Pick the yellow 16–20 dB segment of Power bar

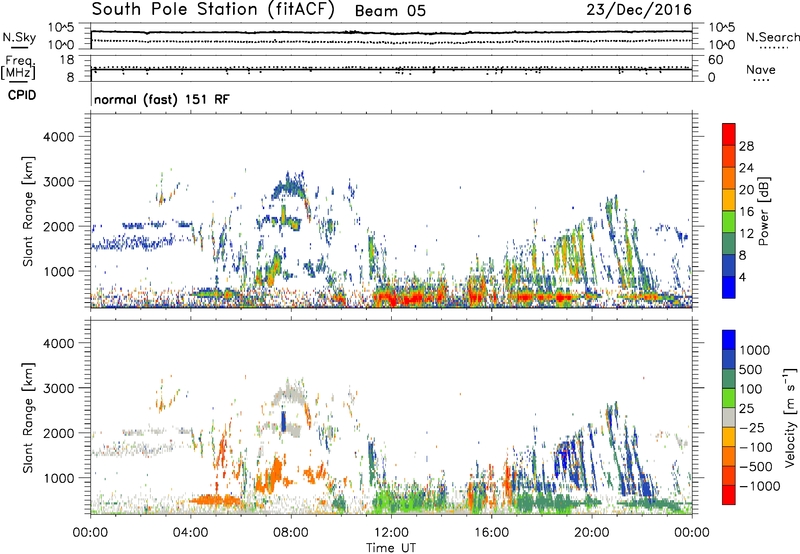pos(729,200)
